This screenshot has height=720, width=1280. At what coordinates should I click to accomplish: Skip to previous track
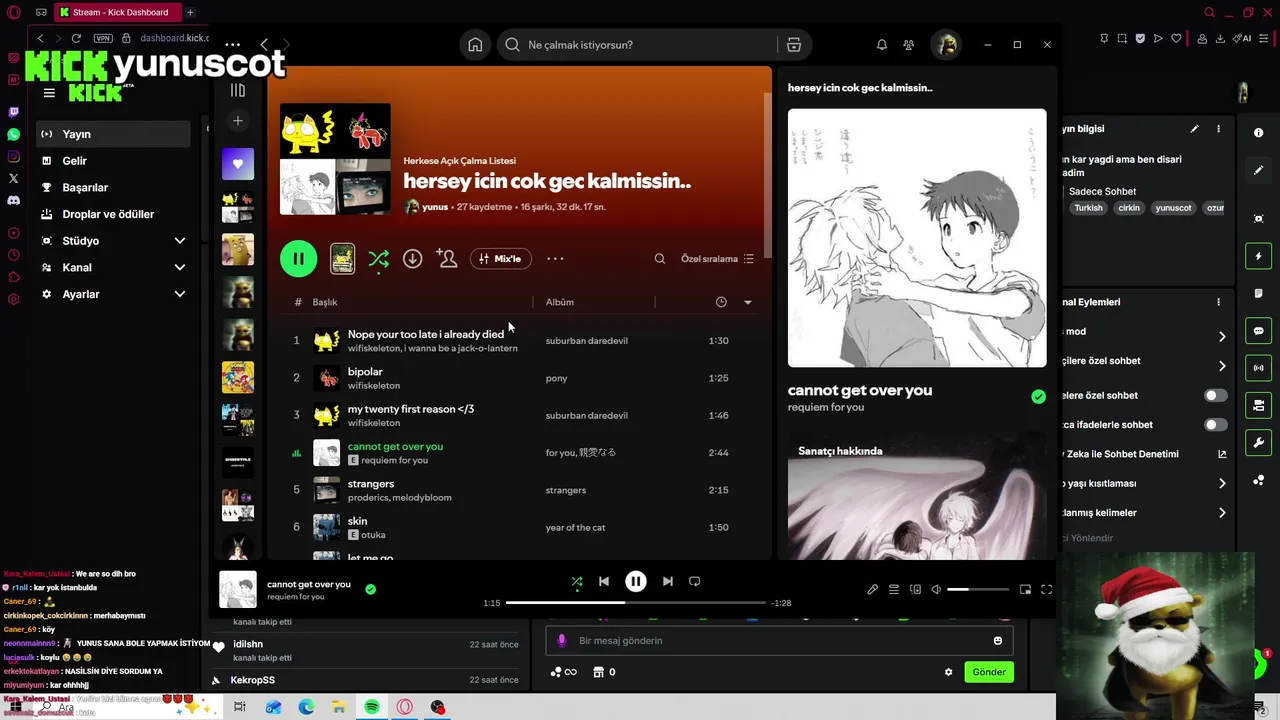(604, 581)
